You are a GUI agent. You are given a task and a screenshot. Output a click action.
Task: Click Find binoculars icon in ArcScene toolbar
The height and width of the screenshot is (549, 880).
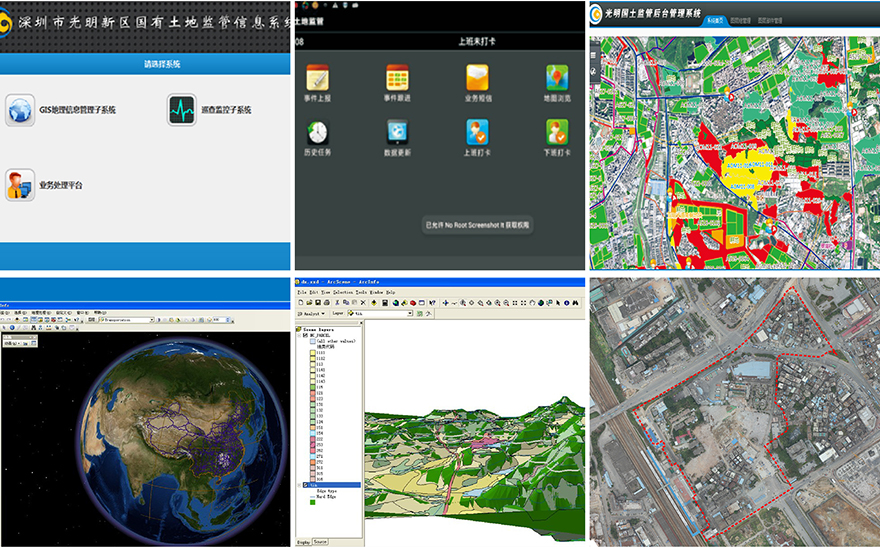point(575,303)
